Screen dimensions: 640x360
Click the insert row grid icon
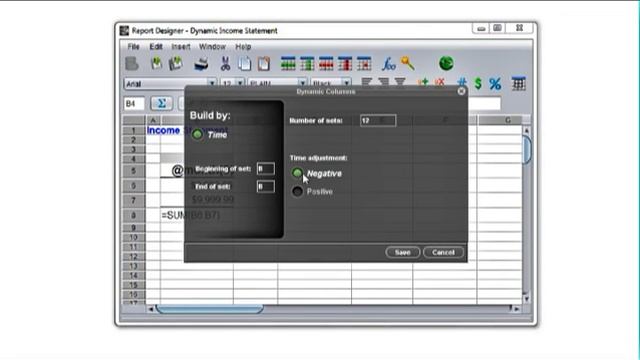(288, 64)
